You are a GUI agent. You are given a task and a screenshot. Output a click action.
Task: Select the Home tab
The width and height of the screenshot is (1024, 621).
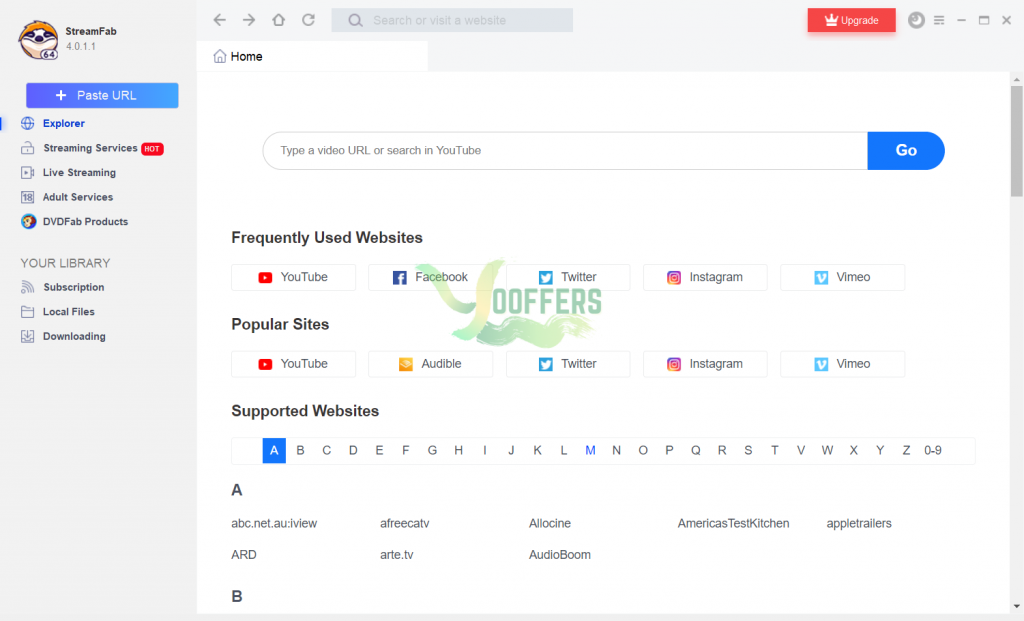[312, 56]
